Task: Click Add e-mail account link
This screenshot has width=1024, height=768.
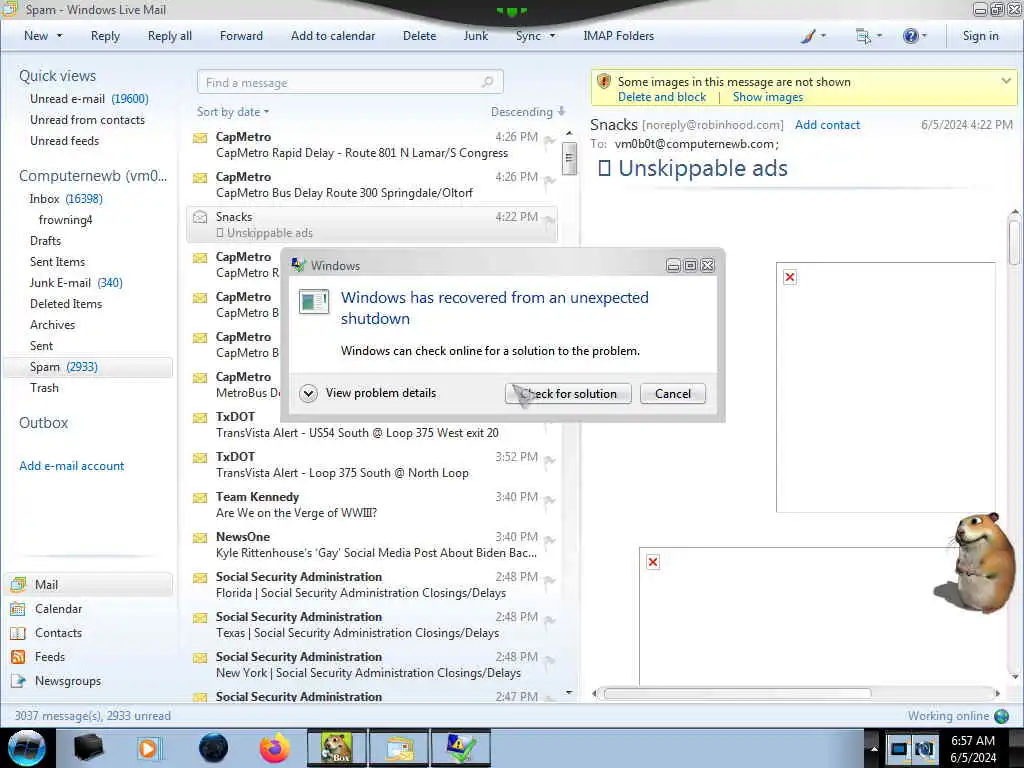Action: (x=71, y=466)
